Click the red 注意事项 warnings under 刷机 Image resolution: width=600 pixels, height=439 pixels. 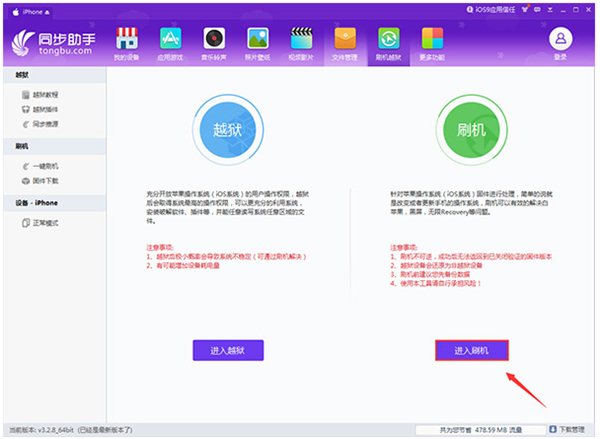(471, 265)
